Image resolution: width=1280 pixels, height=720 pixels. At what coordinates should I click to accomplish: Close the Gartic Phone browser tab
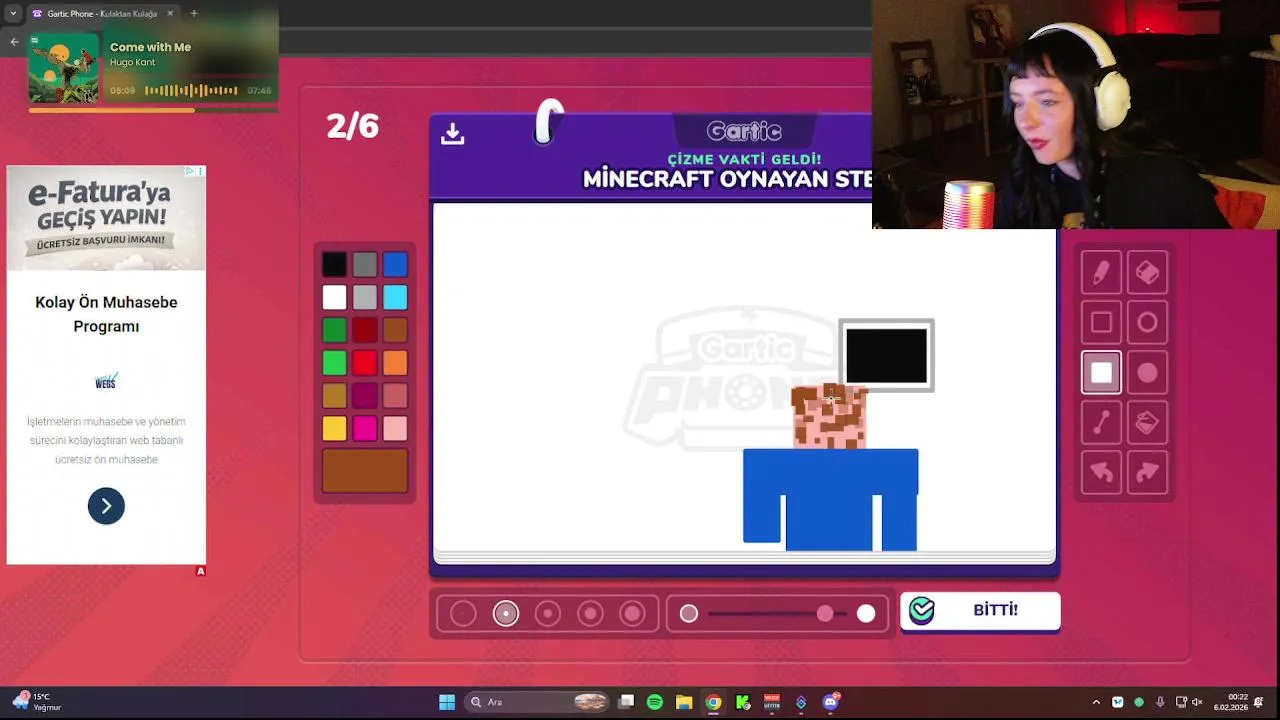click(x=170, y=13)
